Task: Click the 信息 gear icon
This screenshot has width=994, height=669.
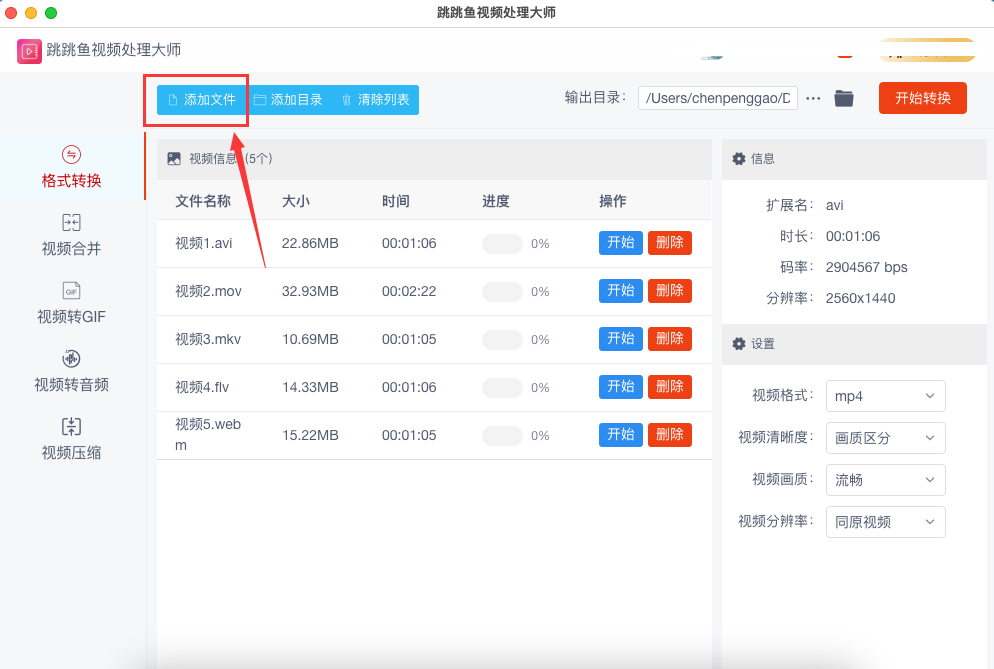Action: click(739, 159)
